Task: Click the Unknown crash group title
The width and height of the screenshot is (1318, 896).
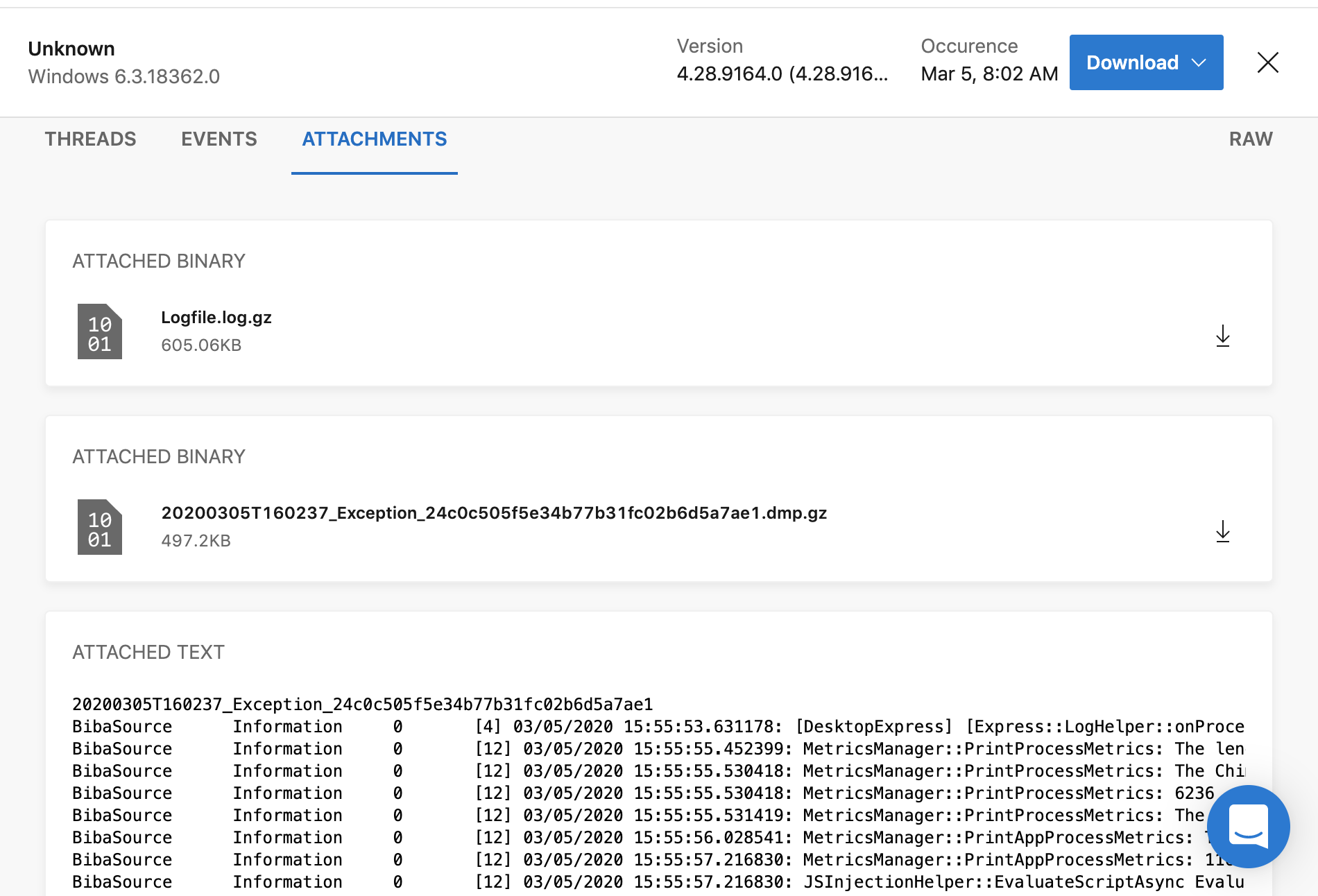Action: tap(71, 49)
